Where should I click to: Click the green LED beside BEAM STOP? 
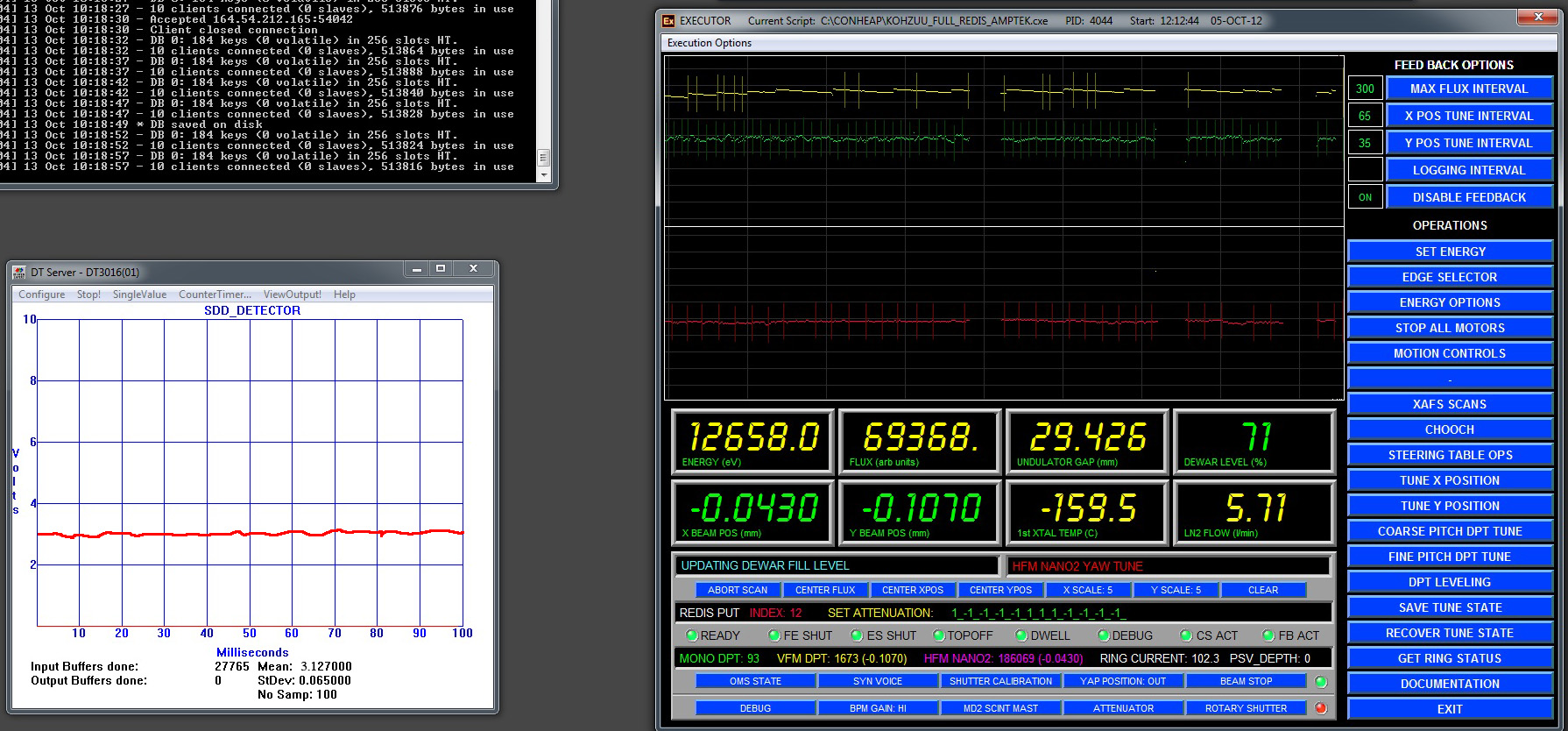click(x=1321, y=681)
